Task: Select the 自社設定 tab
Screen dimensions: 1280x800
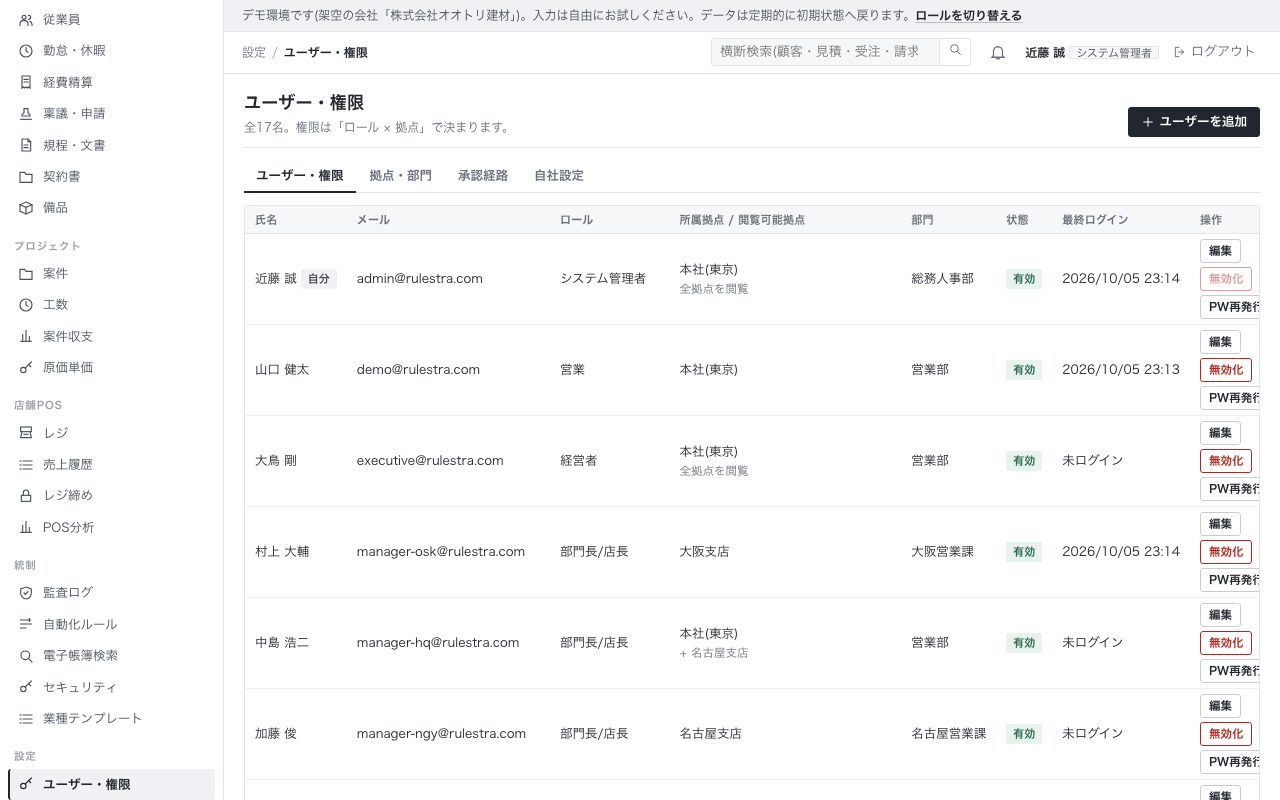Action: tap(559, 175)
